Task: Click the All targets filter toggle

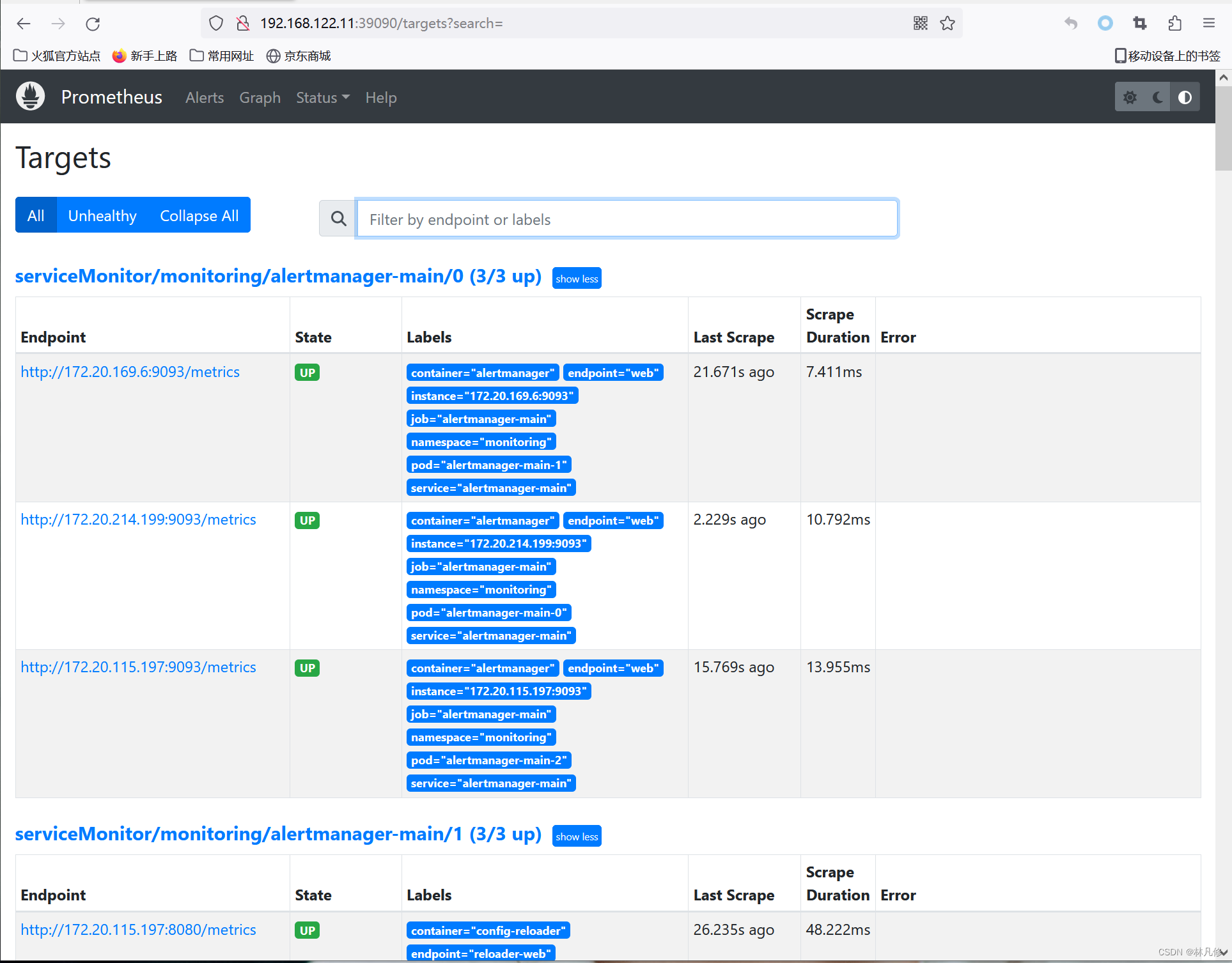Action: point(36,215)
